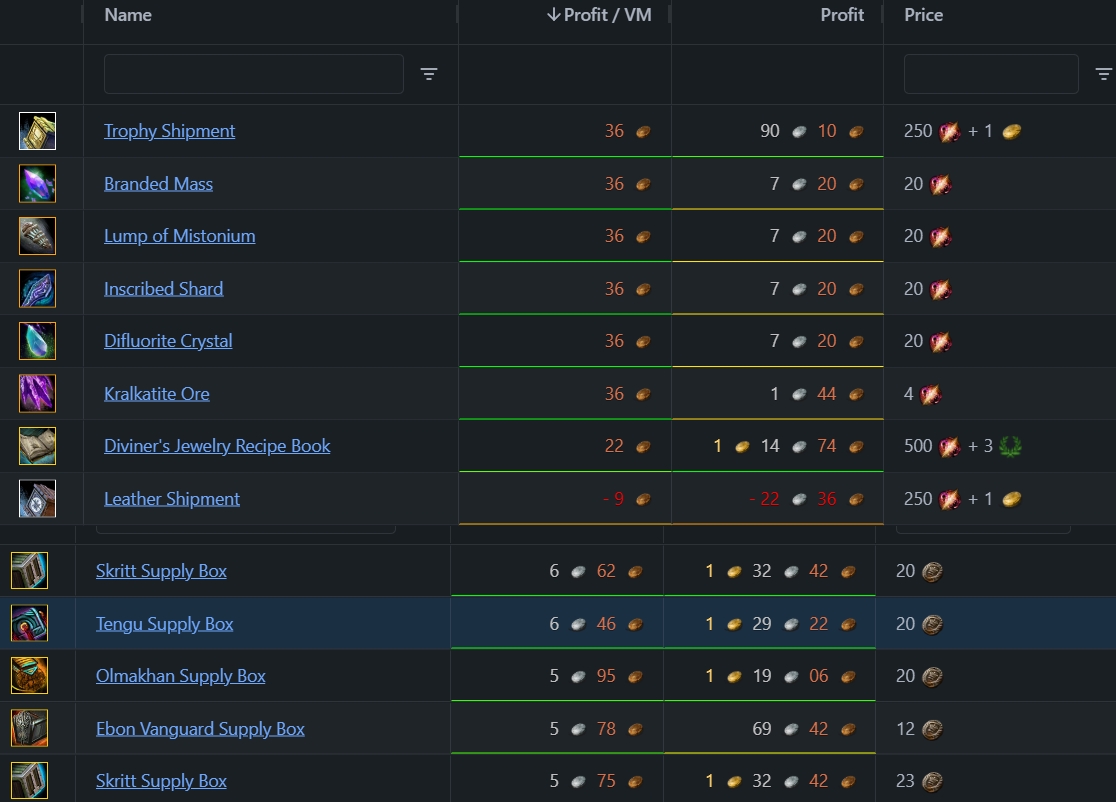Click the gold coin icon in Leather Shipment price
This screenshot has width=1116, height=802.
pyautogui.click(x=1011, y=500)
